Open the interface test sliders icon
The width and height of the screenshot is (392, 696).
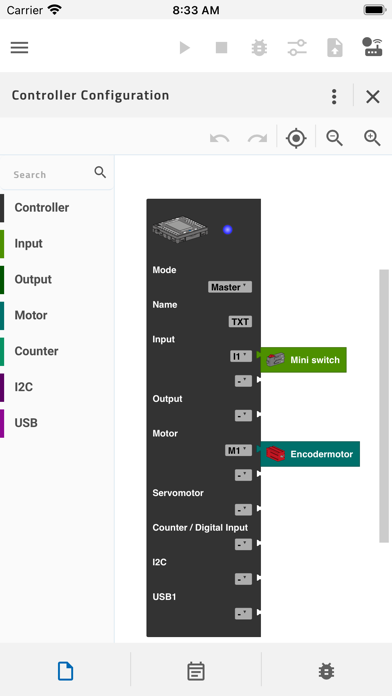[297, 47]
